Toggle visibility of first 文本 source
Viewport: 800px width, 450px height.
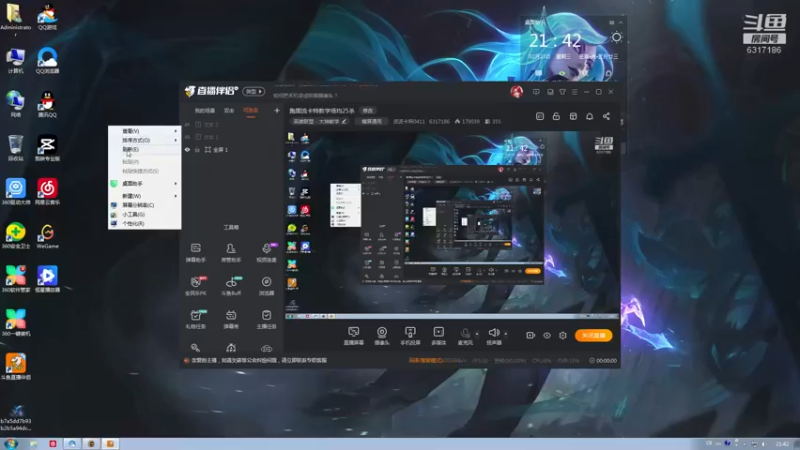tap(187, 124)
